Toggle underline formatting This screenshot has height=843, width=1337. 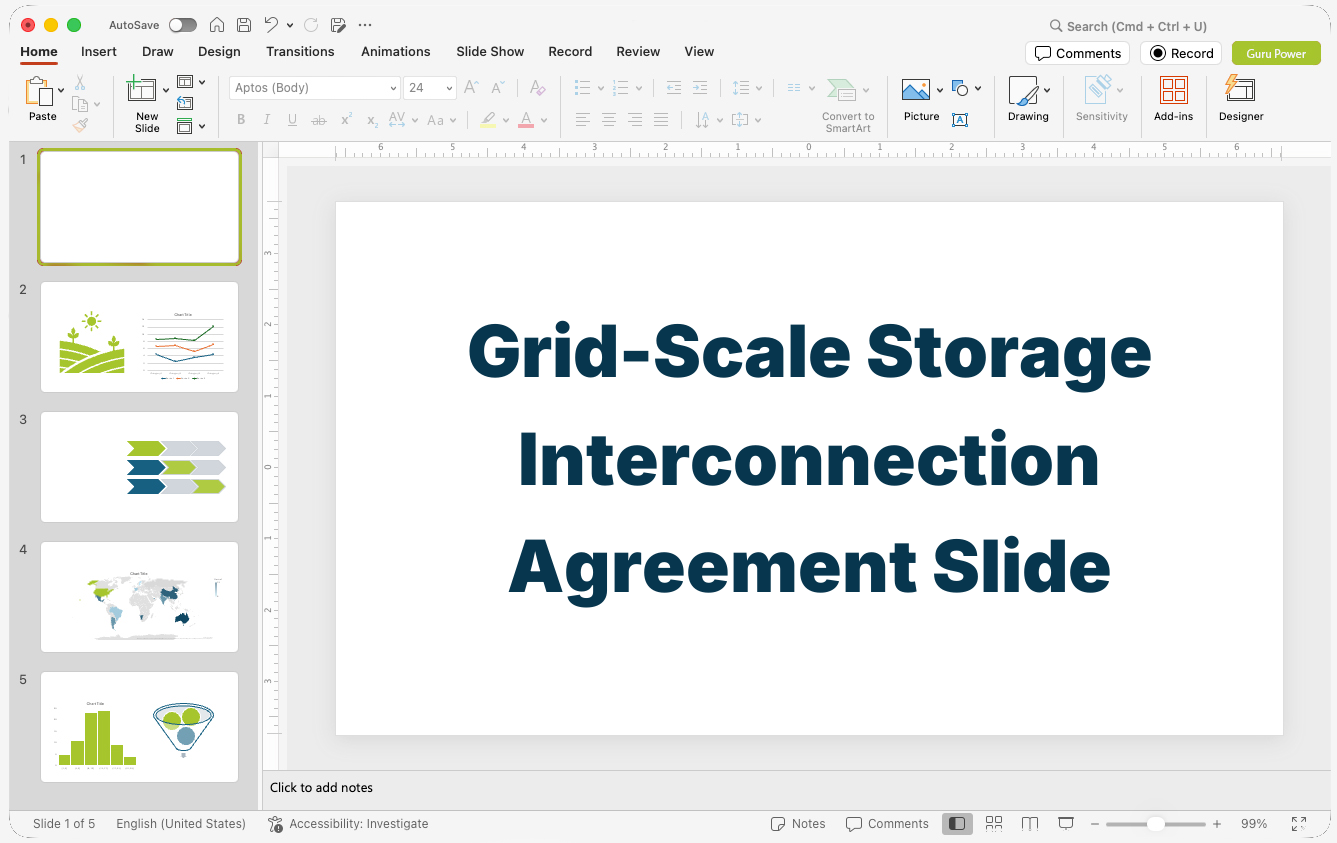click(292, 120)
